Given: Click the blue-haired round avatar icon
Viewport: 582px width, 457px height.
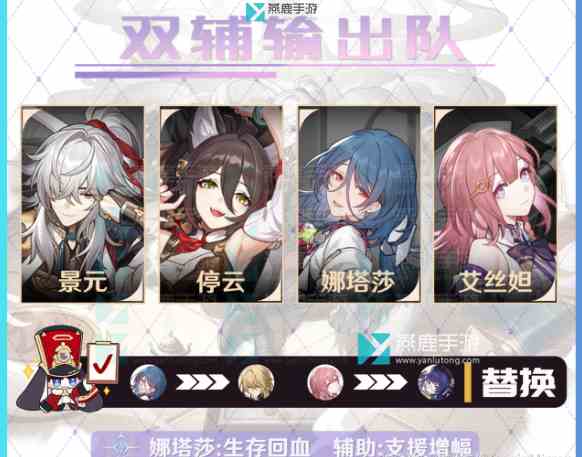Looking at the screenshot, I should [x=148, y=382].
